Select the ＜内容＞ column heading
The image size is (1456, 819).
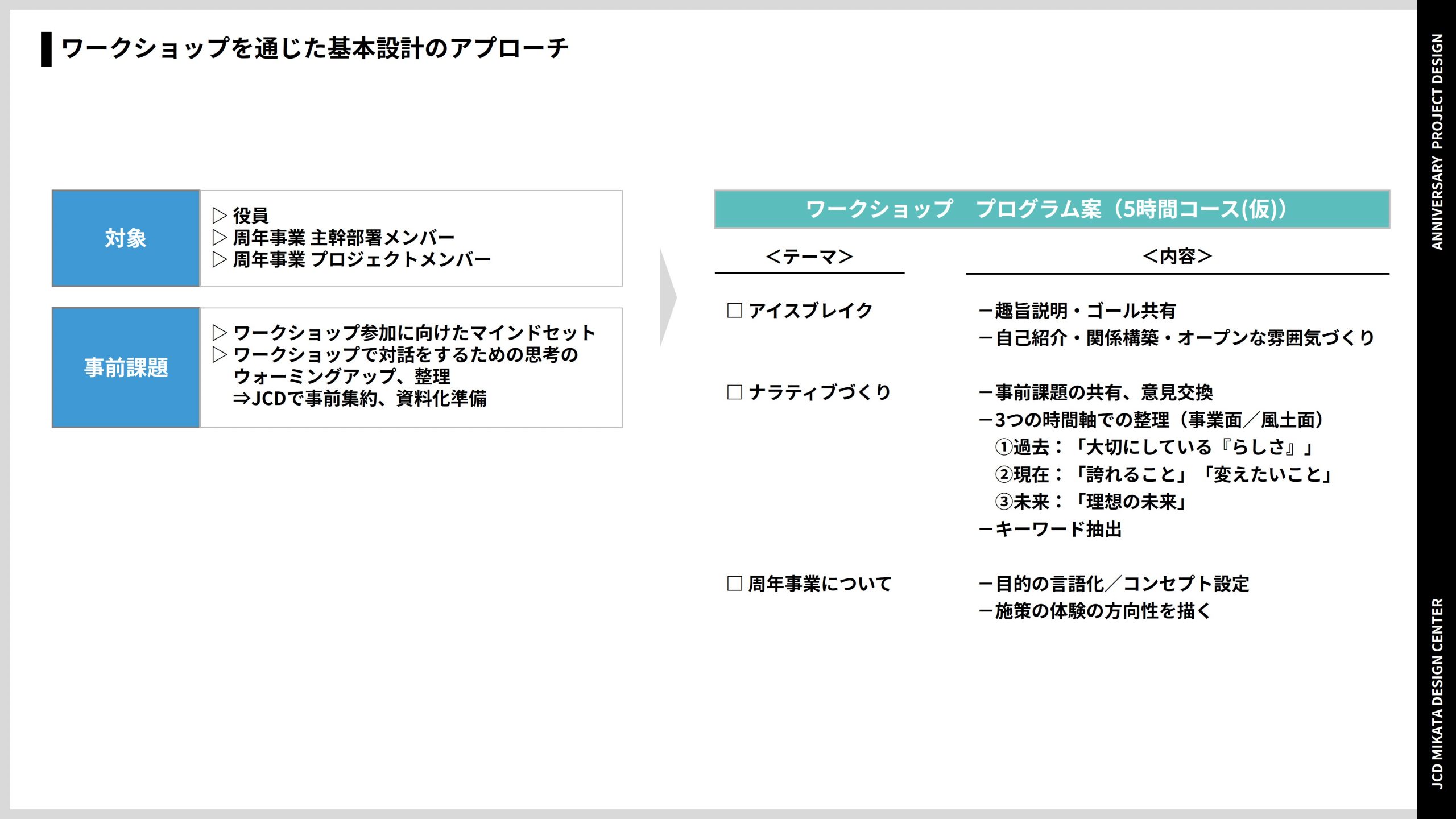click(1177, 257)
